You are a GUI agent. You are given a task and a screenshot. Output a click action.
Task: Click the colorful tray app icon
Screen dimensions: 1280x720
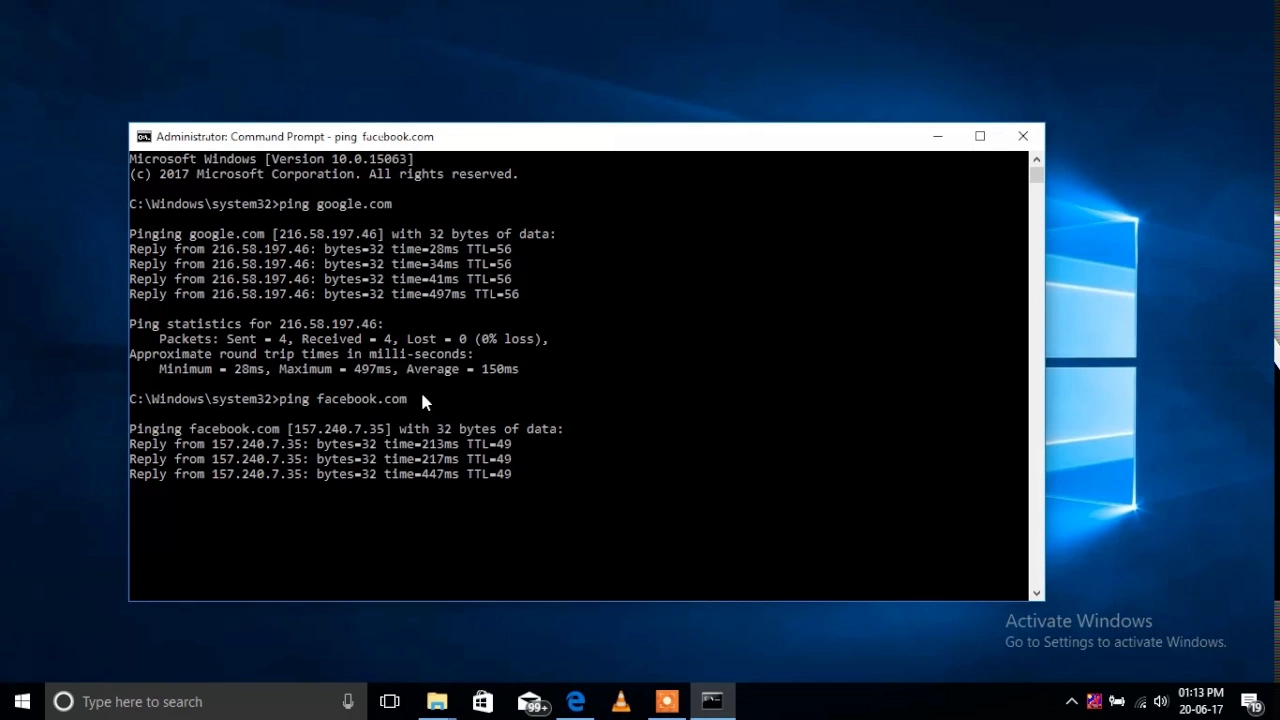click(1094, 702)
